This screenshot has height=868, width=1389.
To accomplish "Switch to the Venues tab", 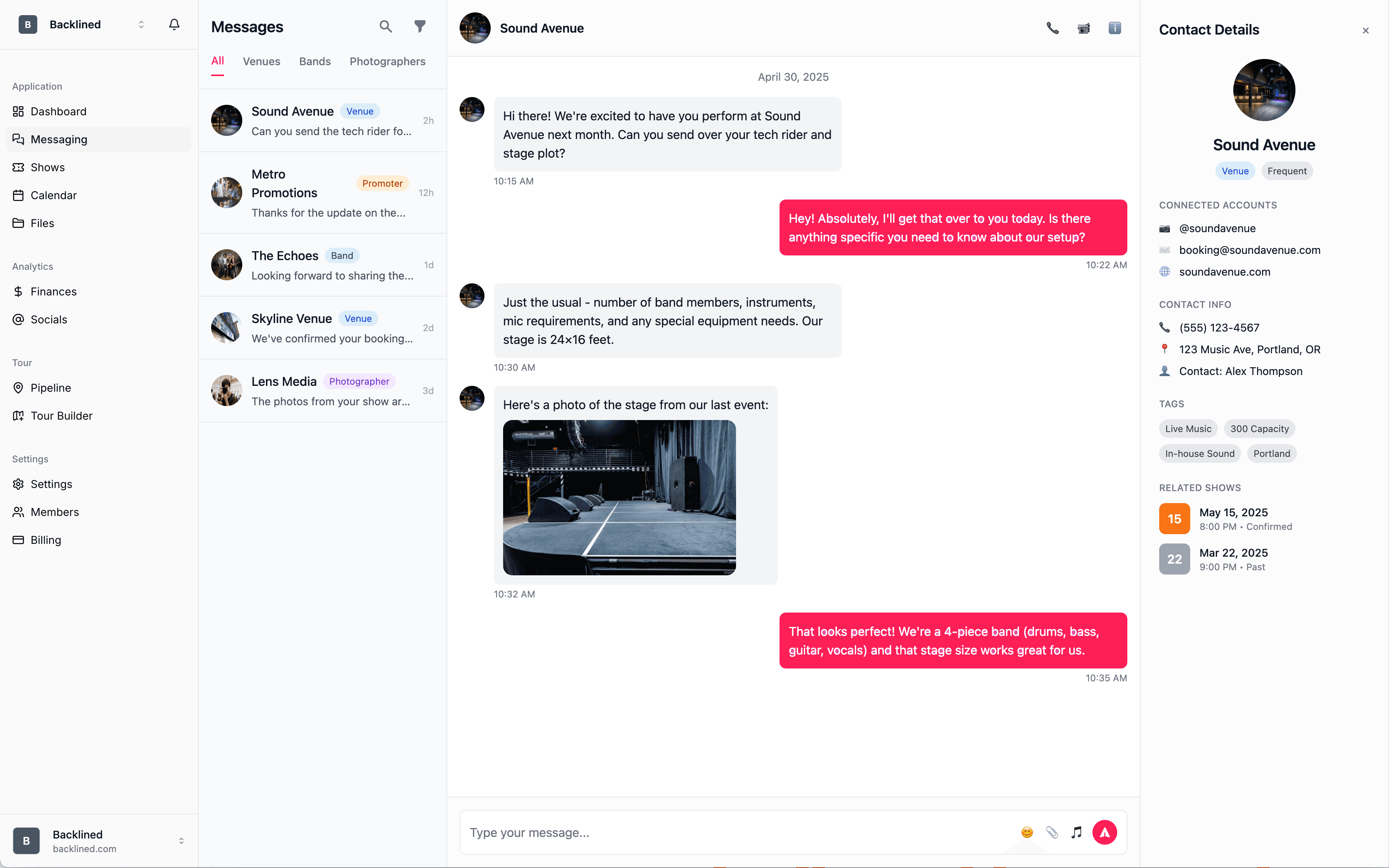I will pos(261,61).
